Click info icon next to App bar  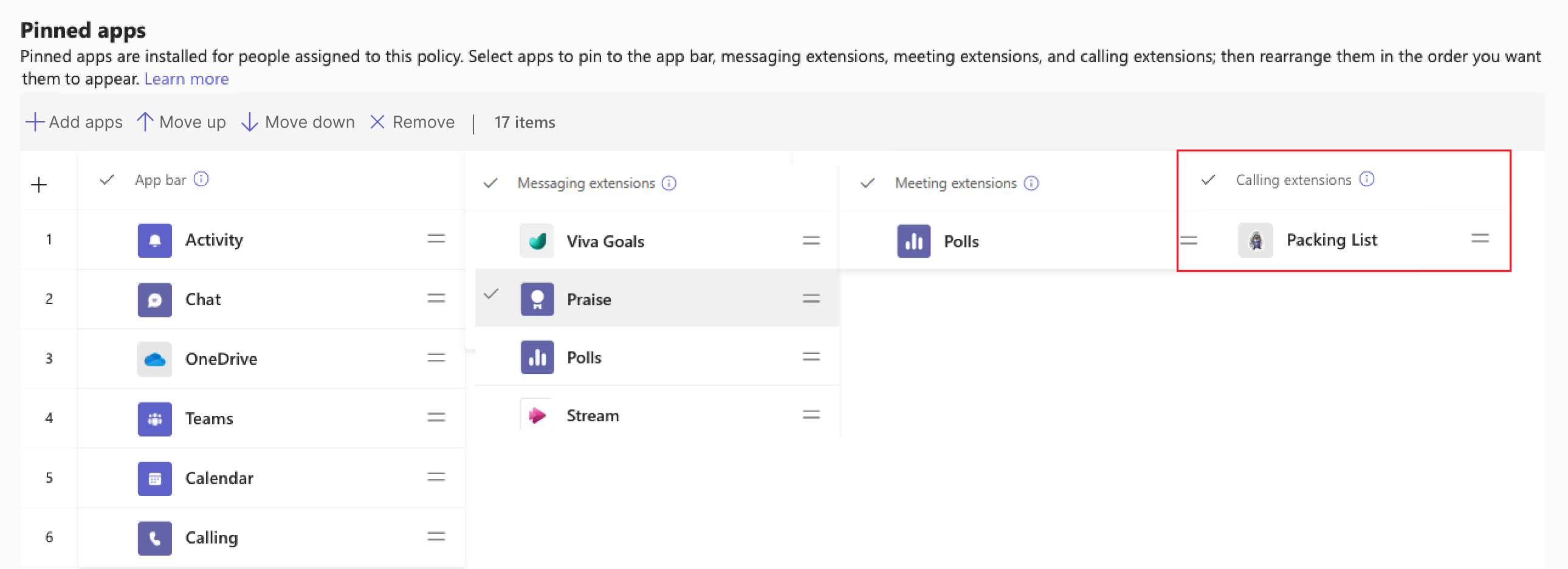[201, 179]
